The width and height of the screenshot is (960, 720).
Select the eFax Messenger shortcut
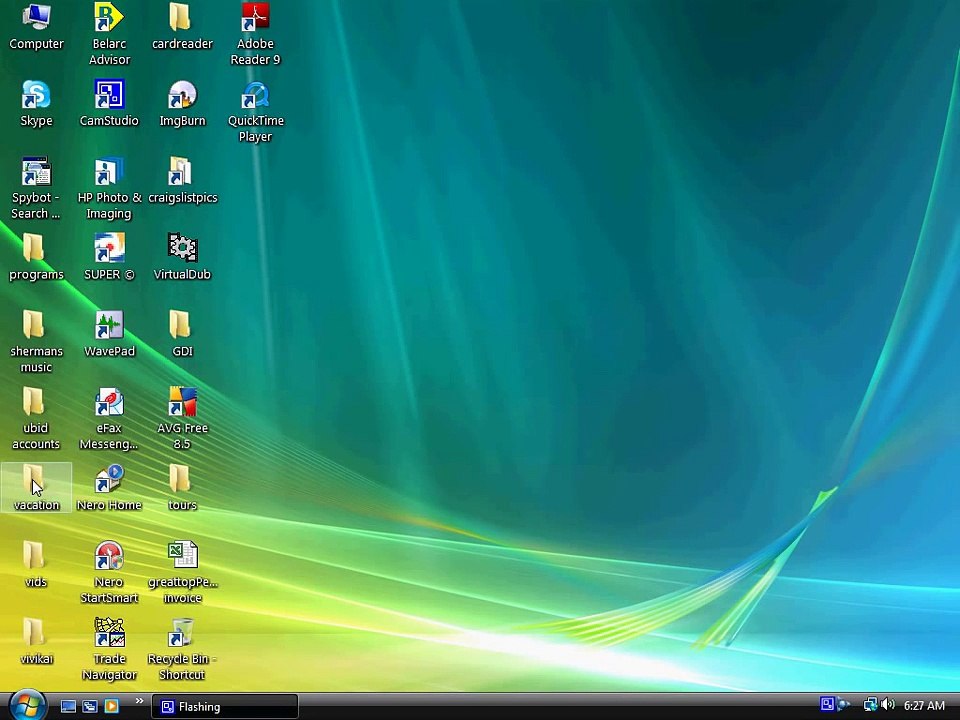(x=109, y=419)
